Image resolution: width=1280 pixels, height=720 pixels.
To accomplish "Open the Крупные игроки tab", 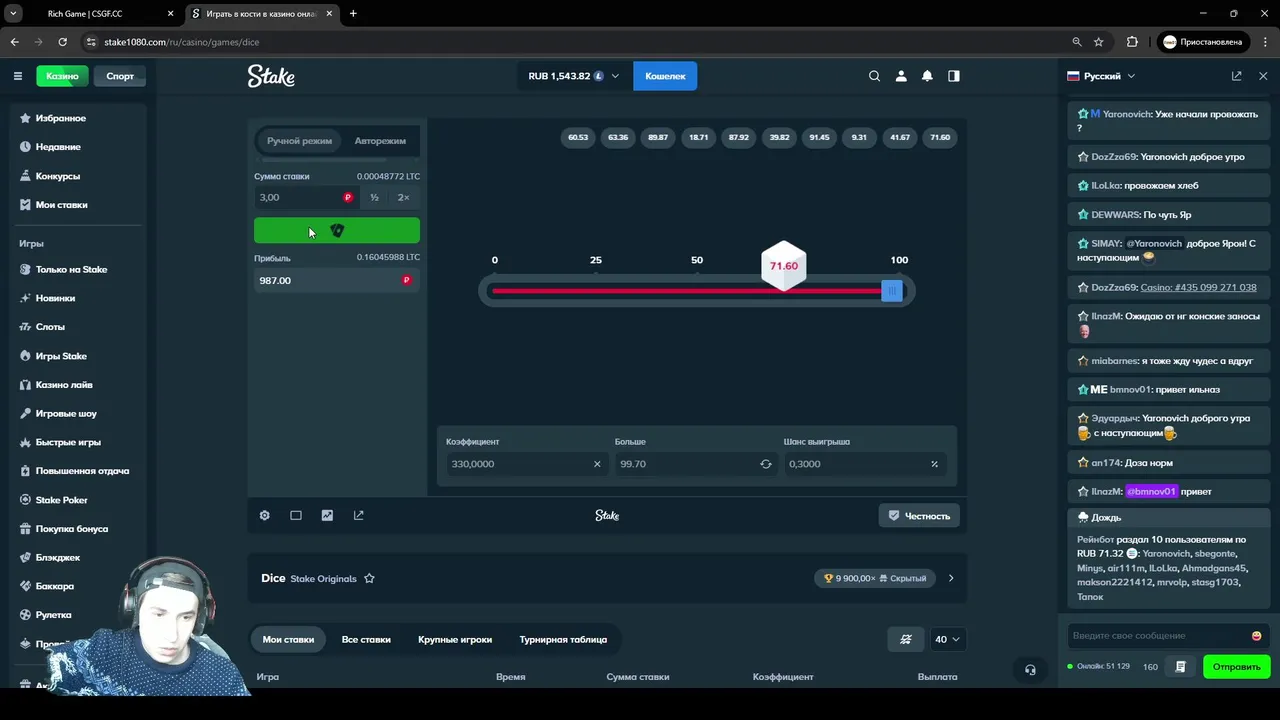I will (455, 639).
